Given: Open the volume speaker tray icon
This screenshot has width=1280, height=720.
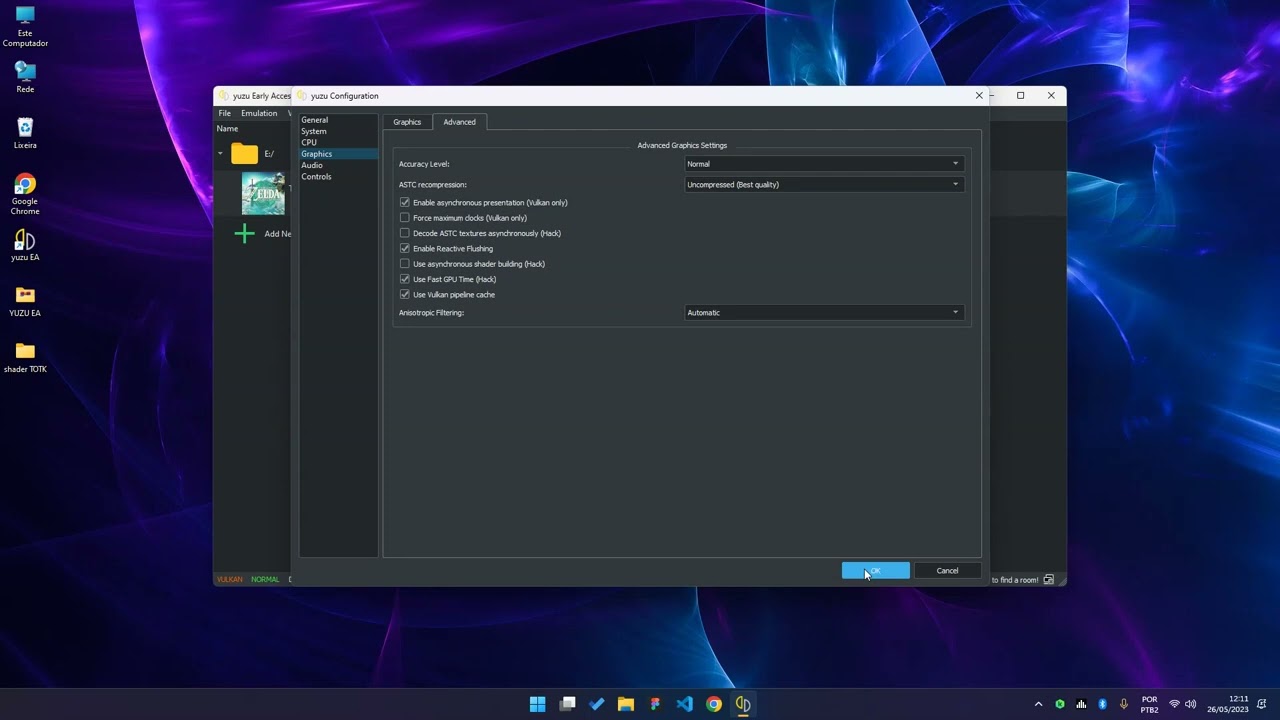Looking at the screenshot, I should 1190,704.
